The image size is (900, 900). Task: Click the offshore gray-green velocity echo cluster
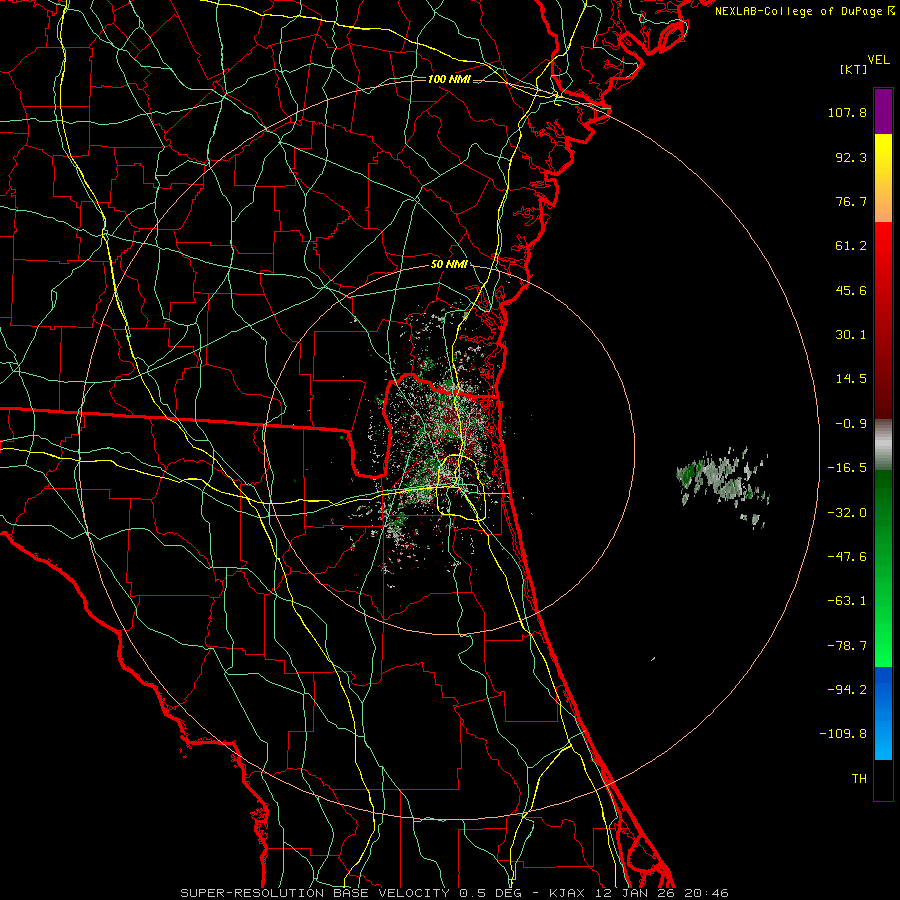723,482
